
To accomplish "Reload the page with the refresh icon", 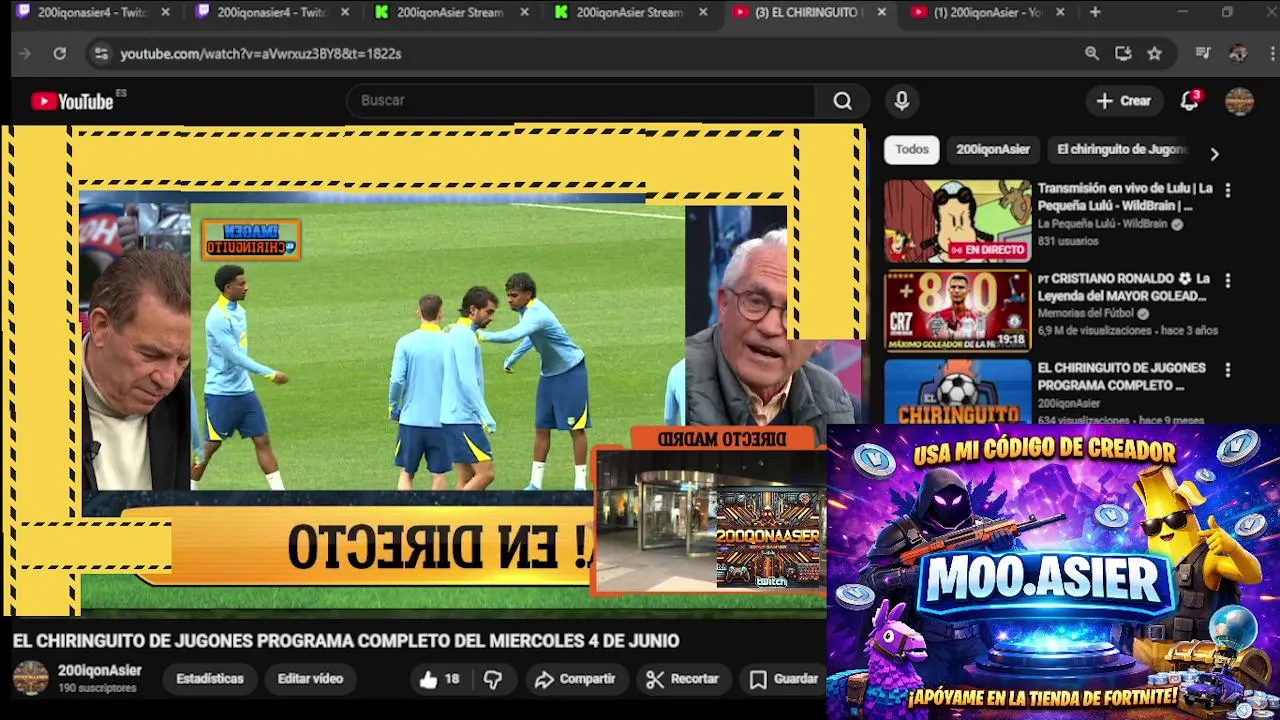I will [x=60, y=54].
